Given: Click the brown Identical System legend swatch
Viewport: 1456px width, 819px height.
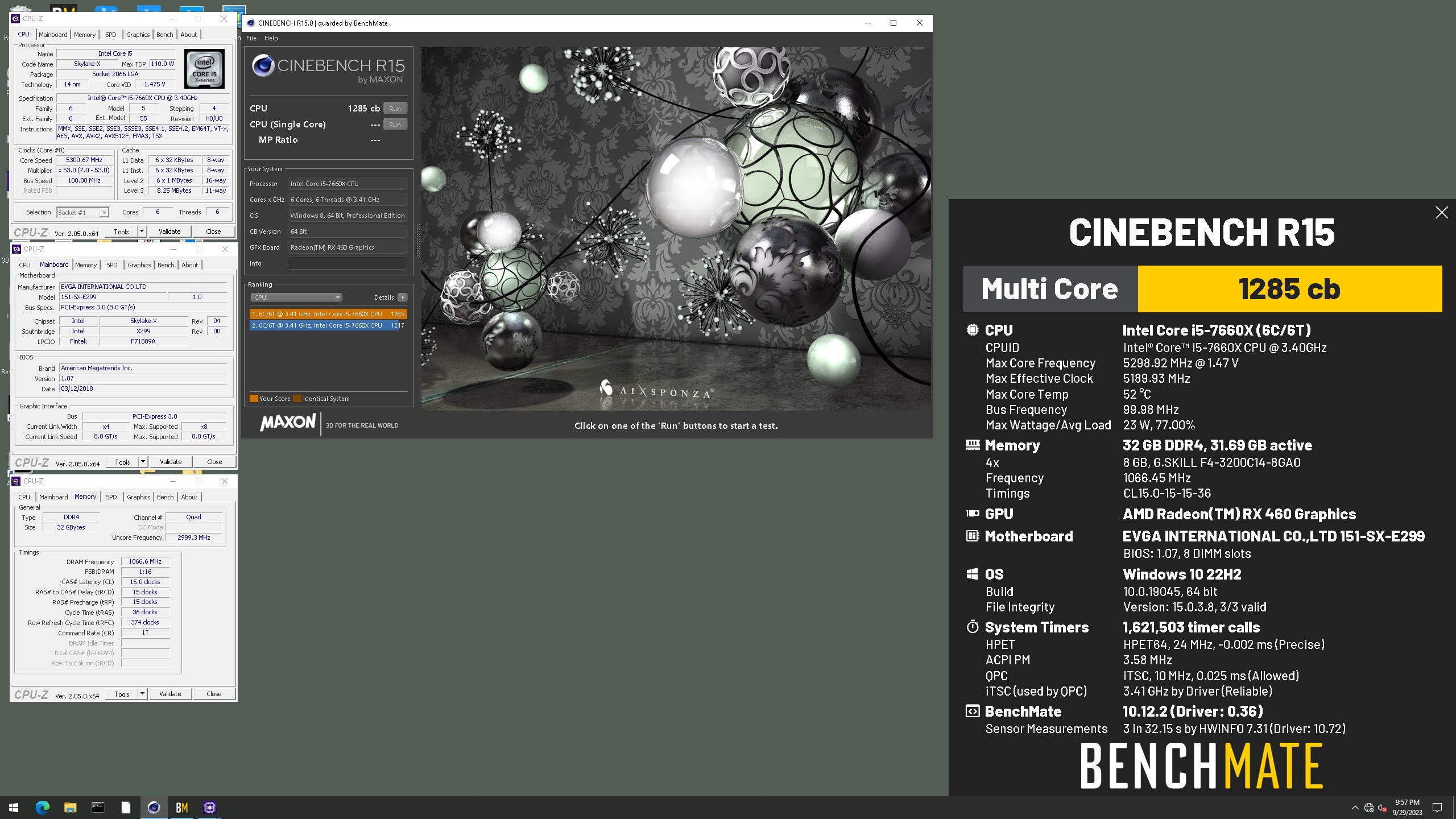Looking at the screenshot, I should [x=297, y=399].
